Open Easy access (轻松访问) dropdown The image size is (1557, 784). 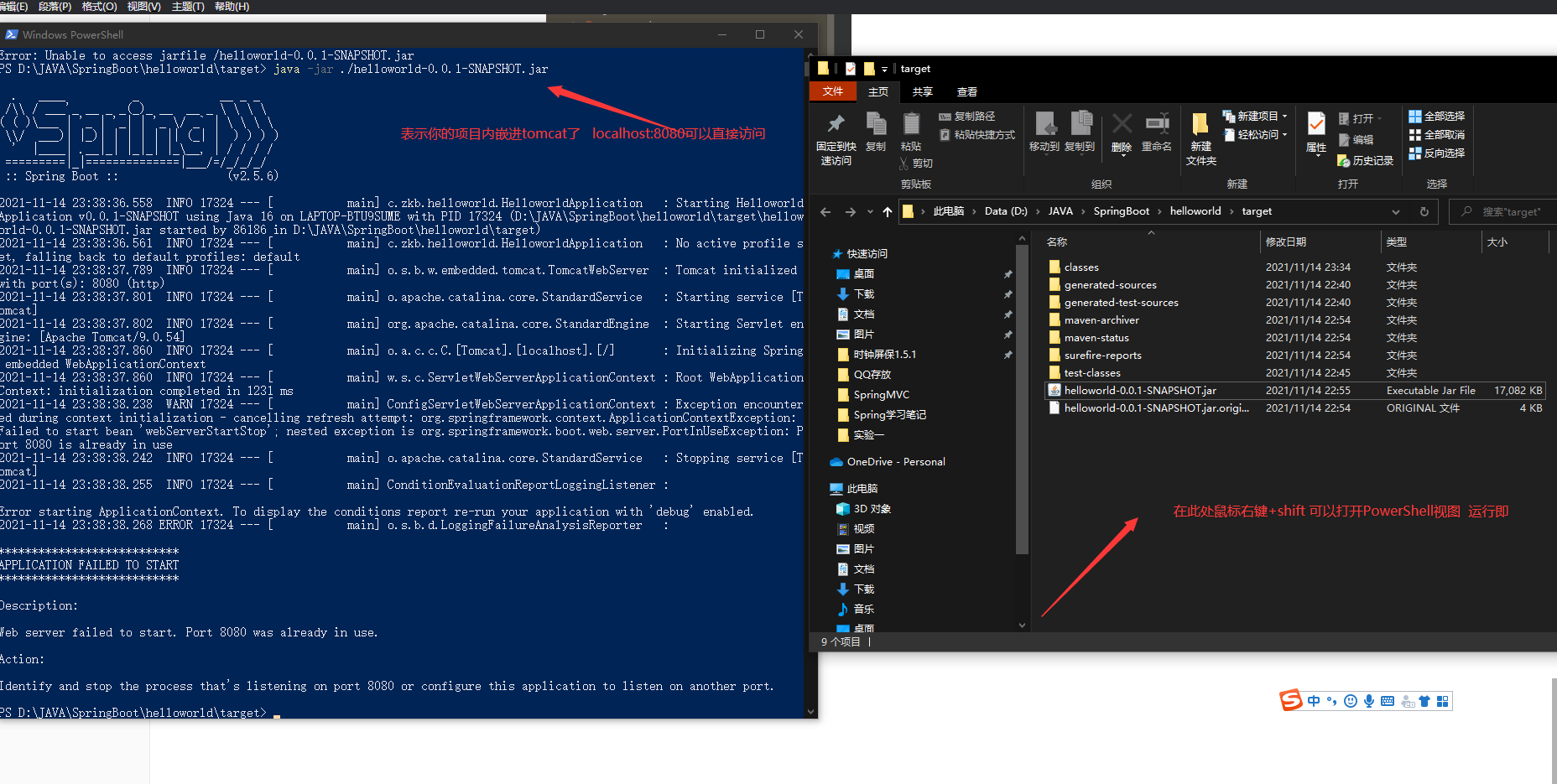click(x=1254, y=135)
